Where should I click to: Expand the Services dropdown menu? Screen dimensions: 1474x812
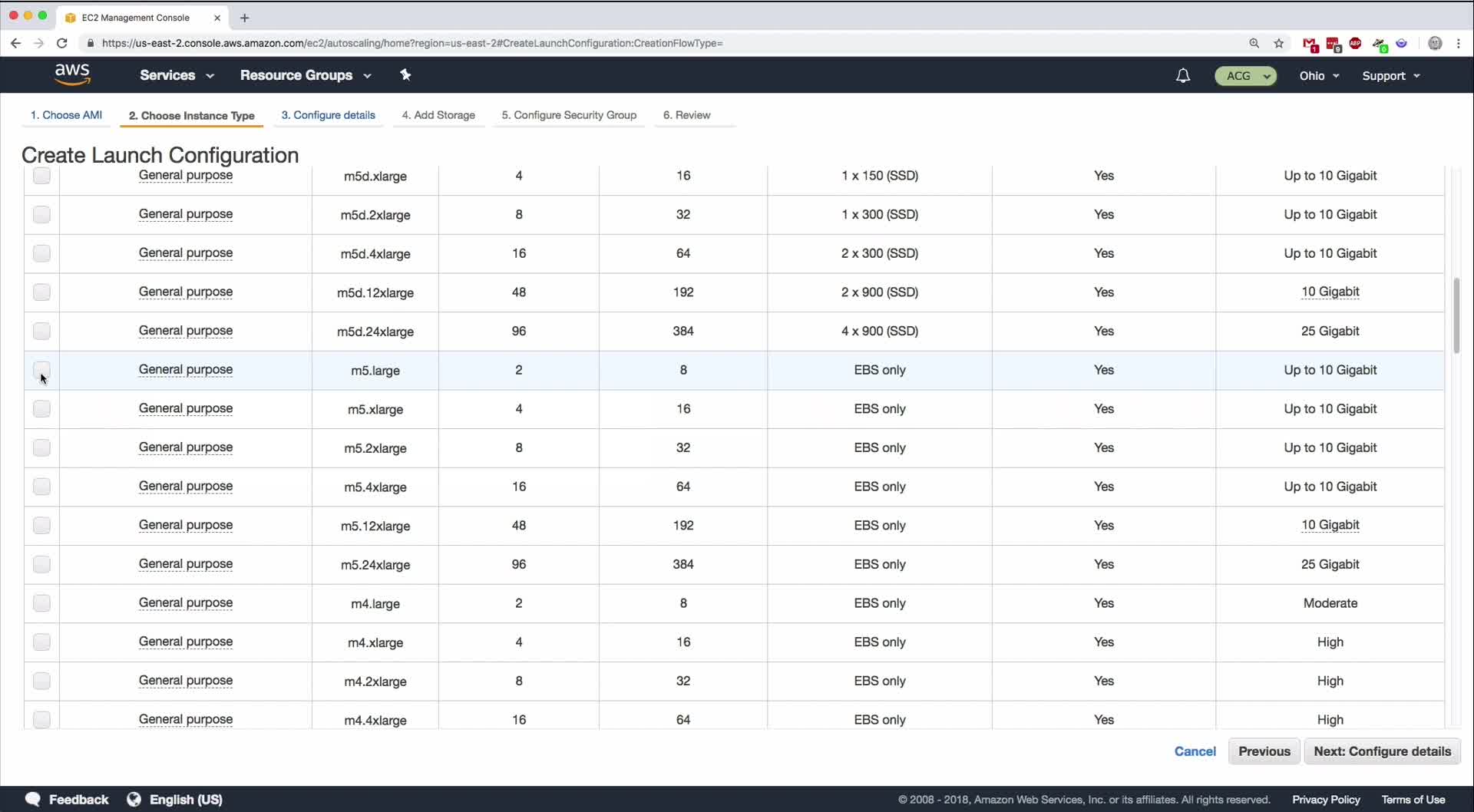pyautogui.click(x=177, y=75)
